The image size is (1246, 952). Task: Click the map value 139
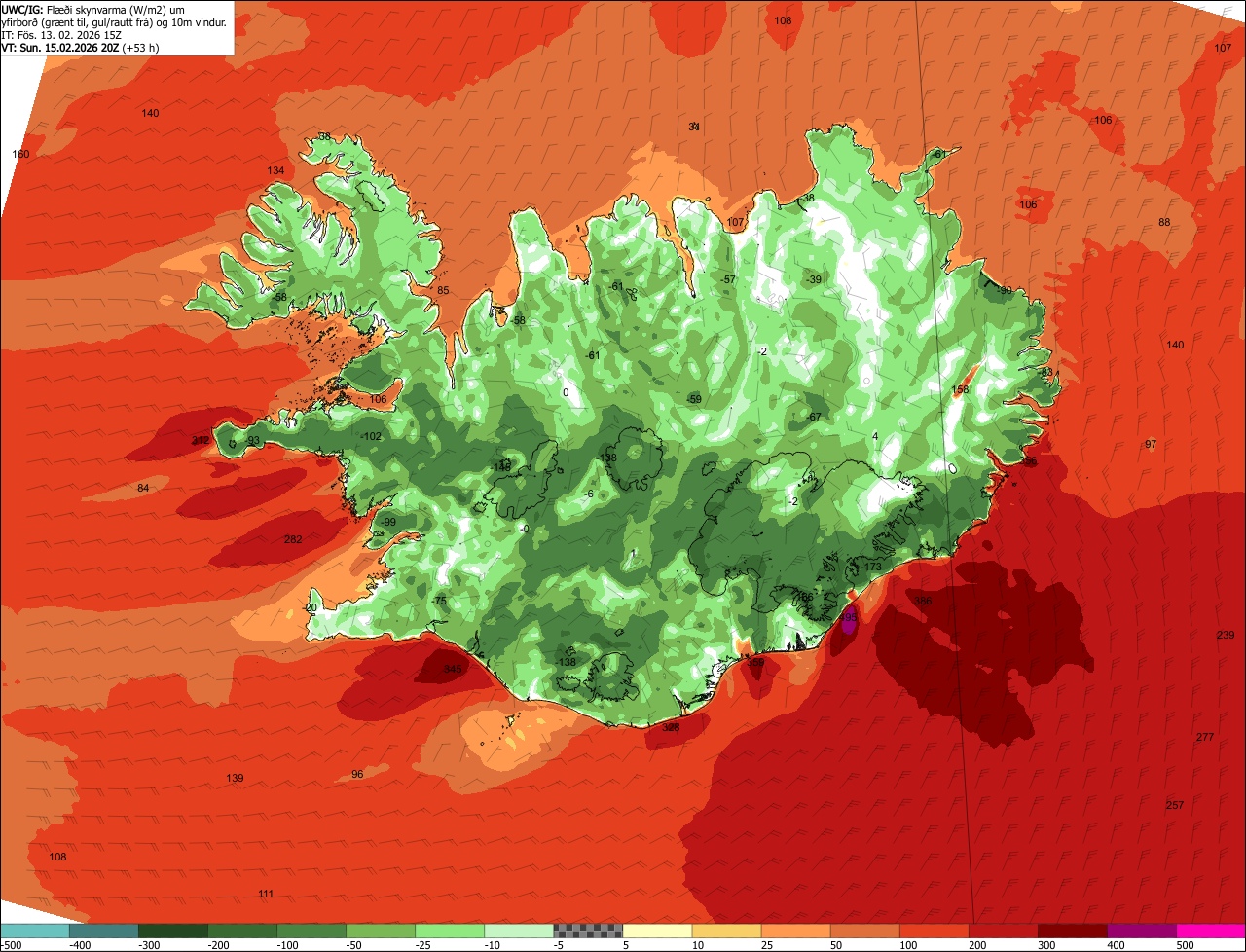[235, 779]
